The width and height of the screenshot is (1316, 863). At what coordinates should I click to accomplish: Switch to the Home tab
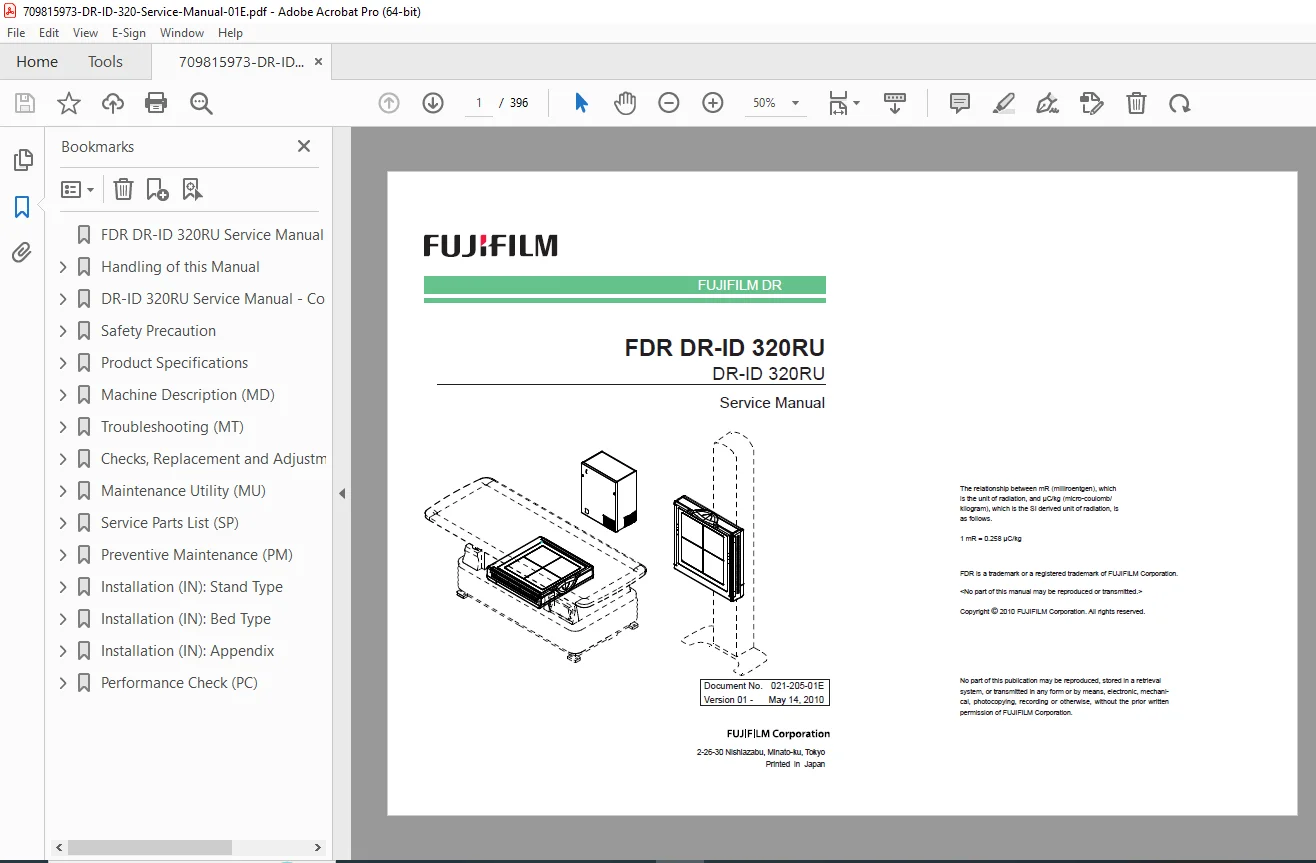click(37, 62)
